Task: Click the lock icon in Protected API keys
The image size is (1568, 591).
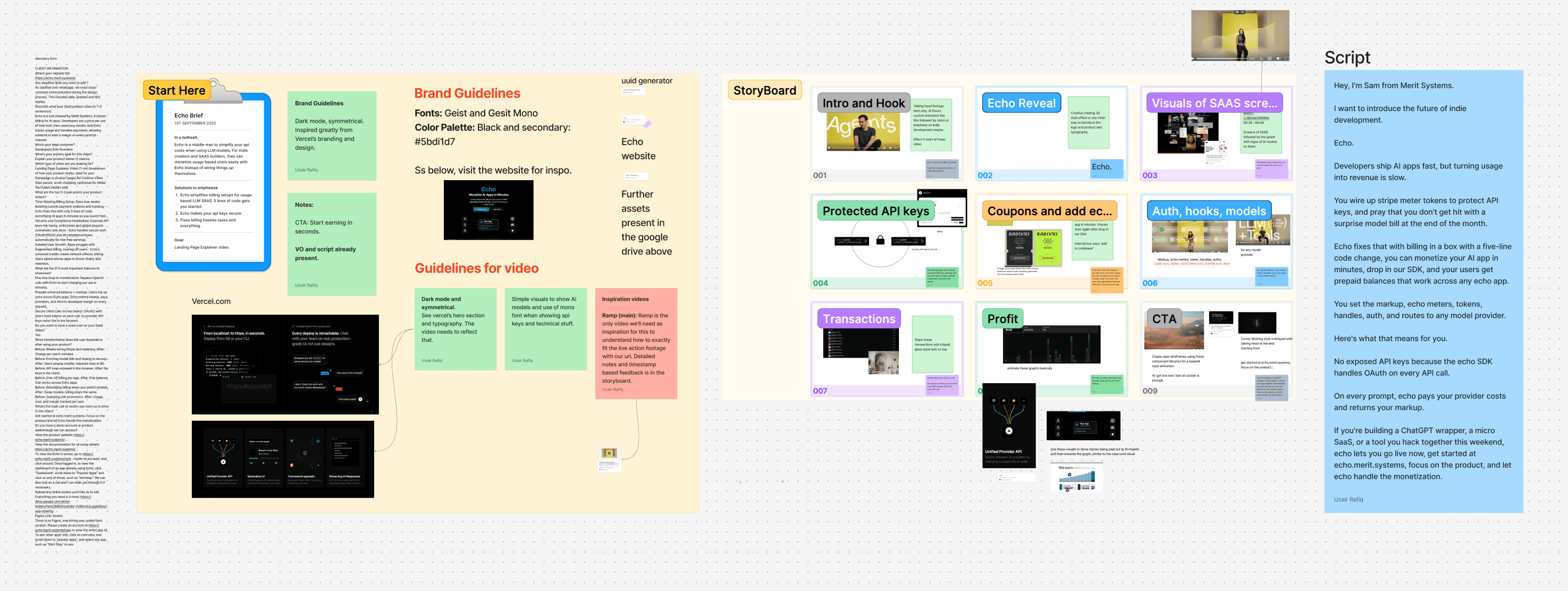Action: [x=880, y=240]
